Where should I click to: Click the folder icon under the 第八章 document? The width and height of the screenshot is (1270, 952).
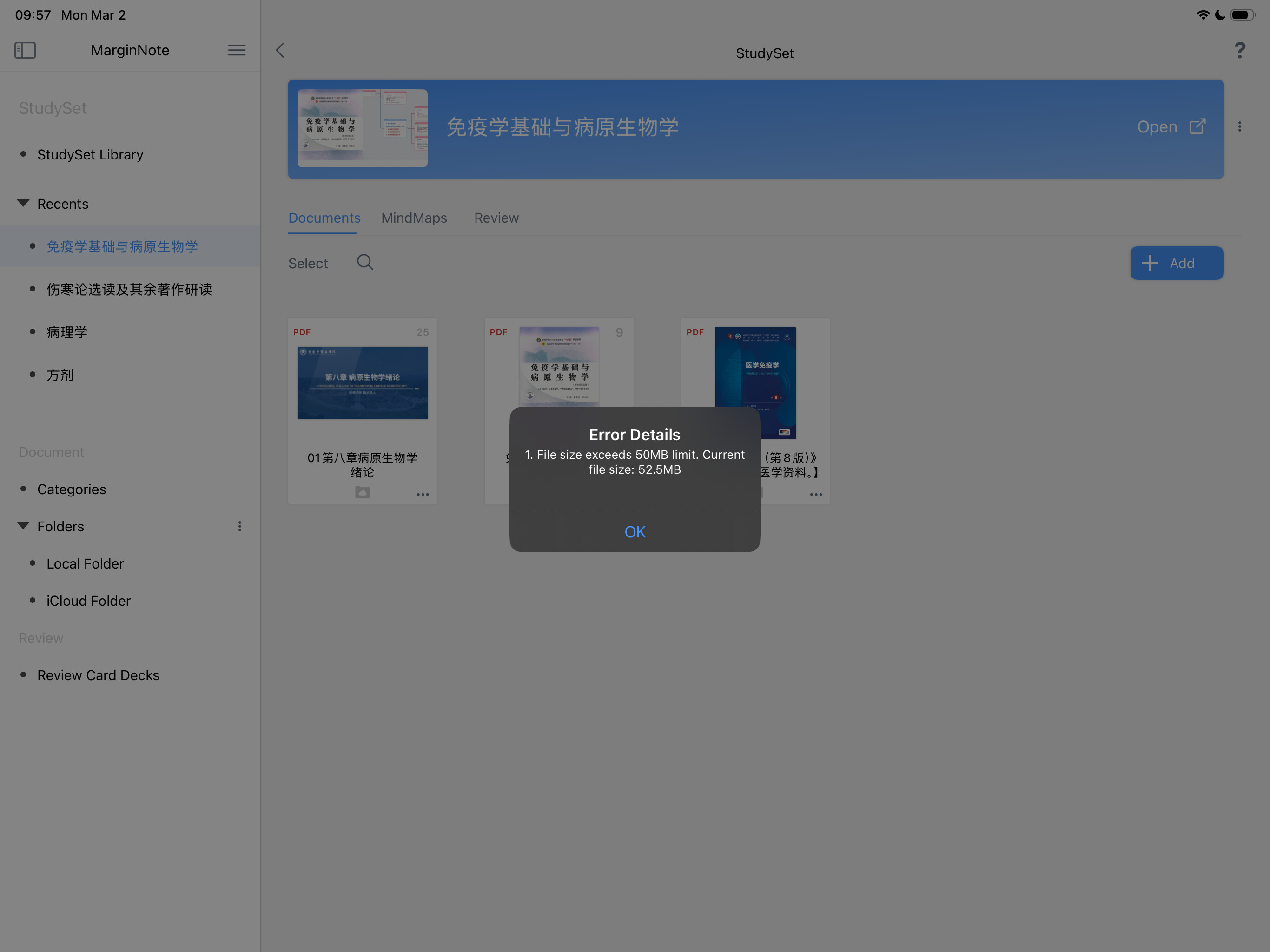click(x=362, y=493)
